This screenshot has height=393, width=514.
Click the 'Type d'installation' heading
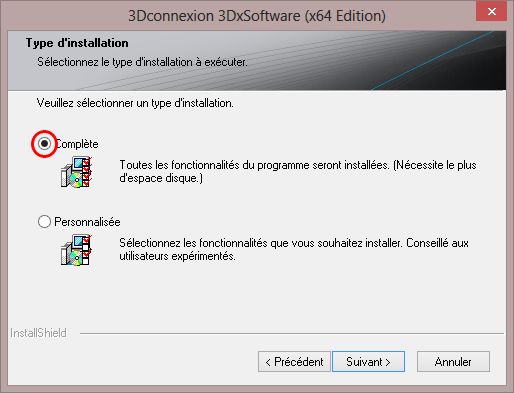77,43
